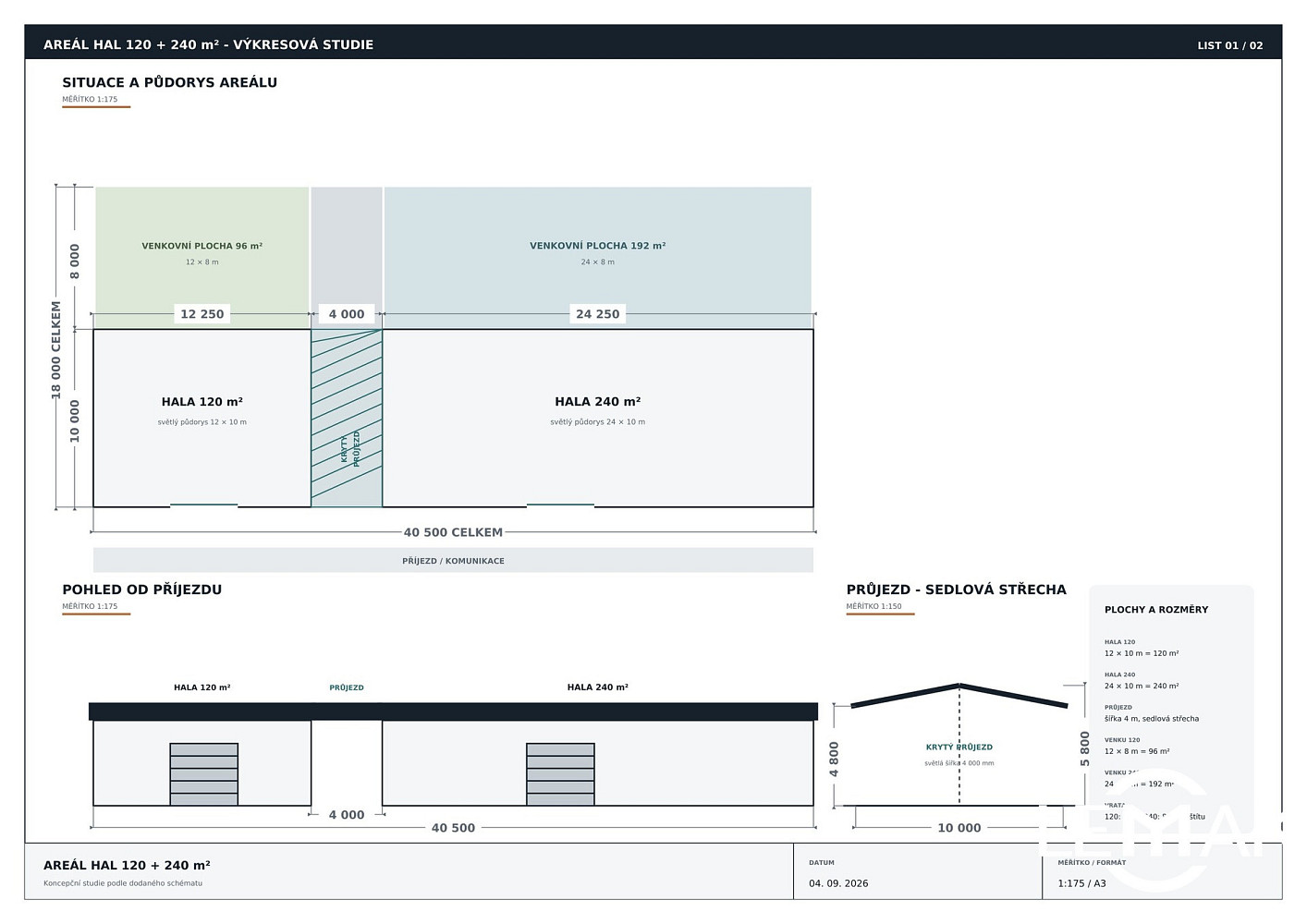Click the 'VENKOVNÍ PLOCHA 96 m²' label
Image resolution: width=1307 pixels, height=924 pixels.
pyautogui.click(x=202, y=246)
